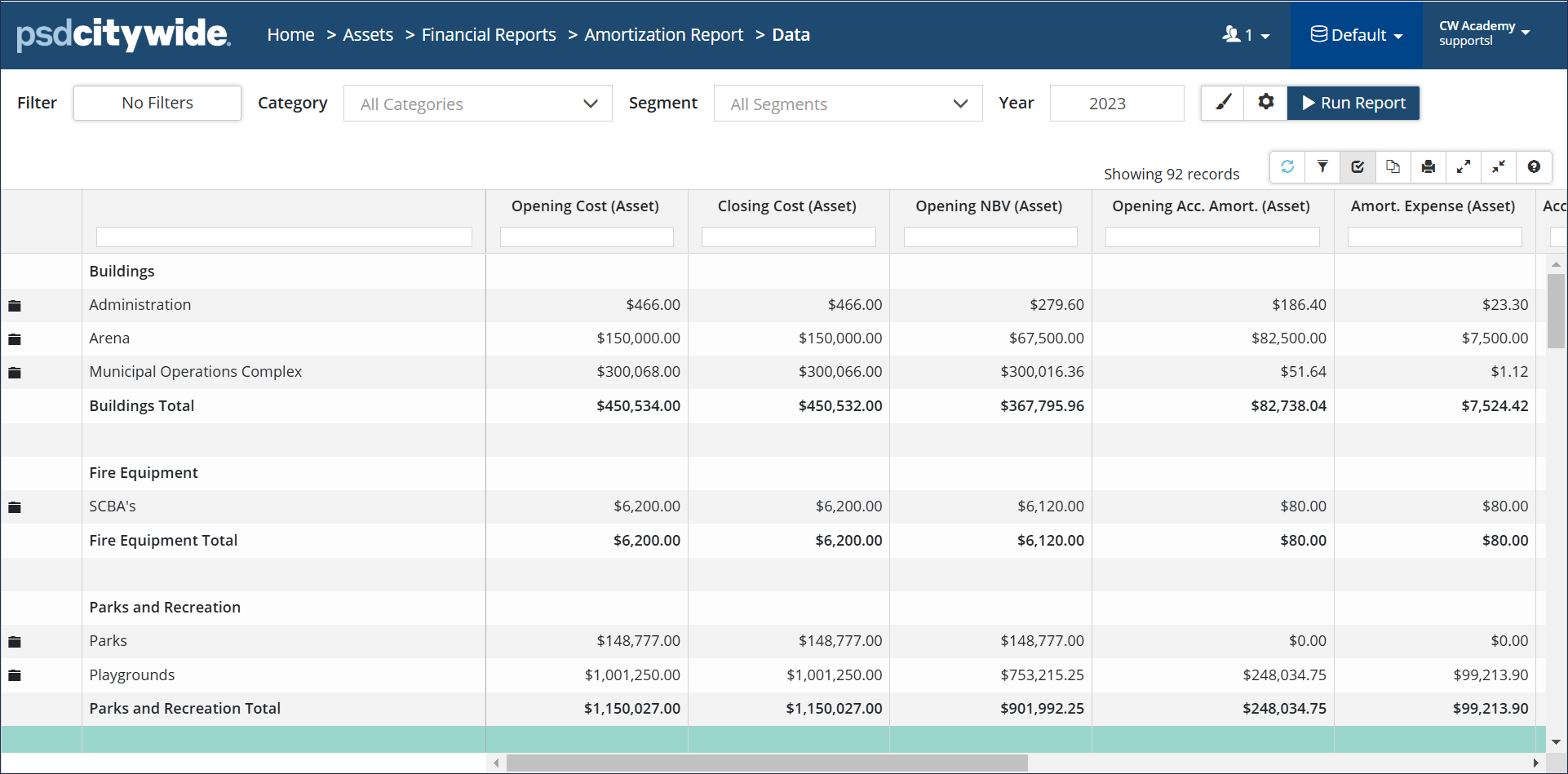Expand the Segment dropdown

tap(848, 104)
